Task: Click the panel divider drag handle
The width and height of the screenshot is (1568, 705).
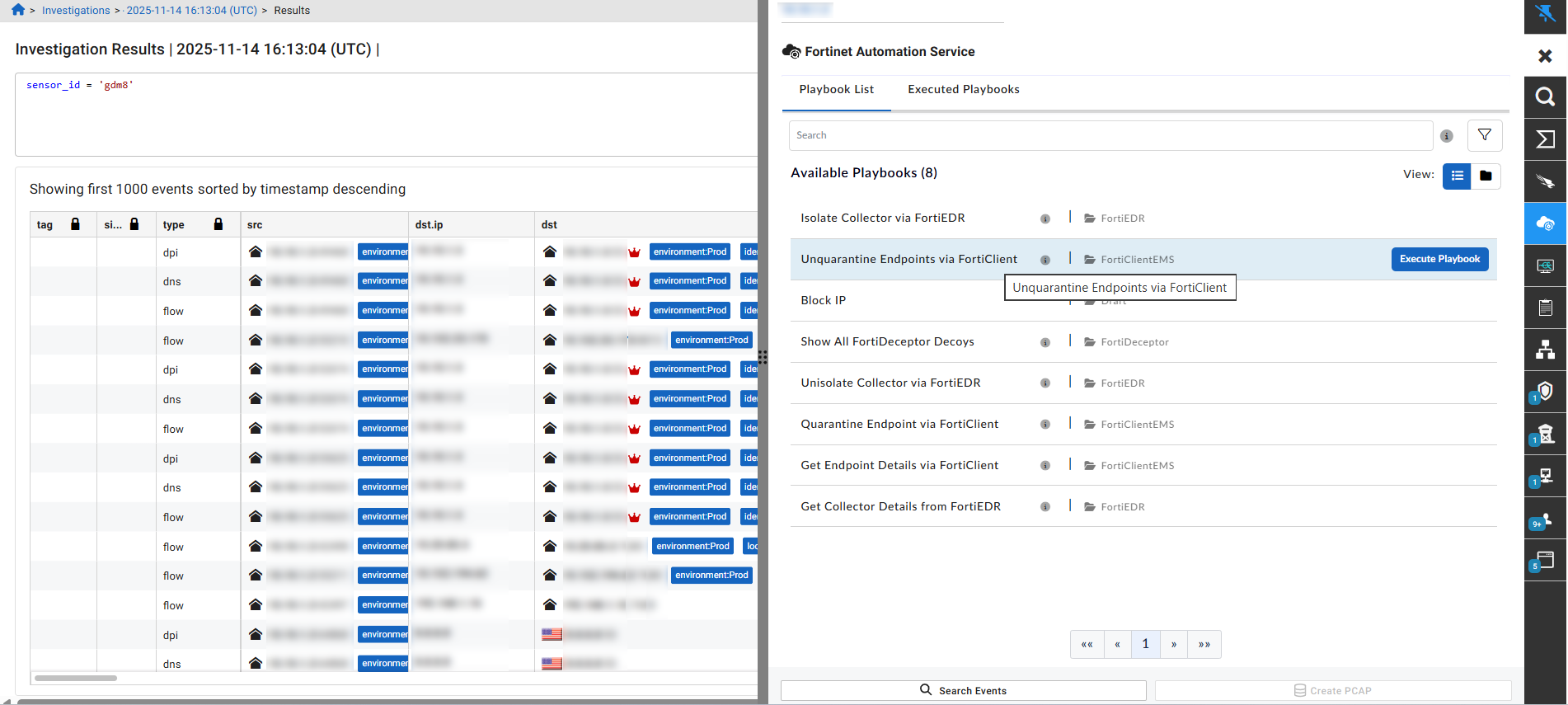Action: click(x=763, y=357)
